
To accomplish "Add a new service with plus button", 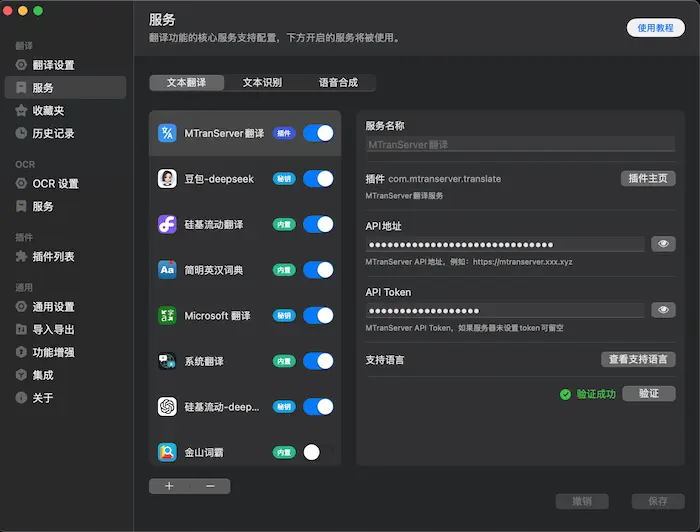I will tap(169, 486).
